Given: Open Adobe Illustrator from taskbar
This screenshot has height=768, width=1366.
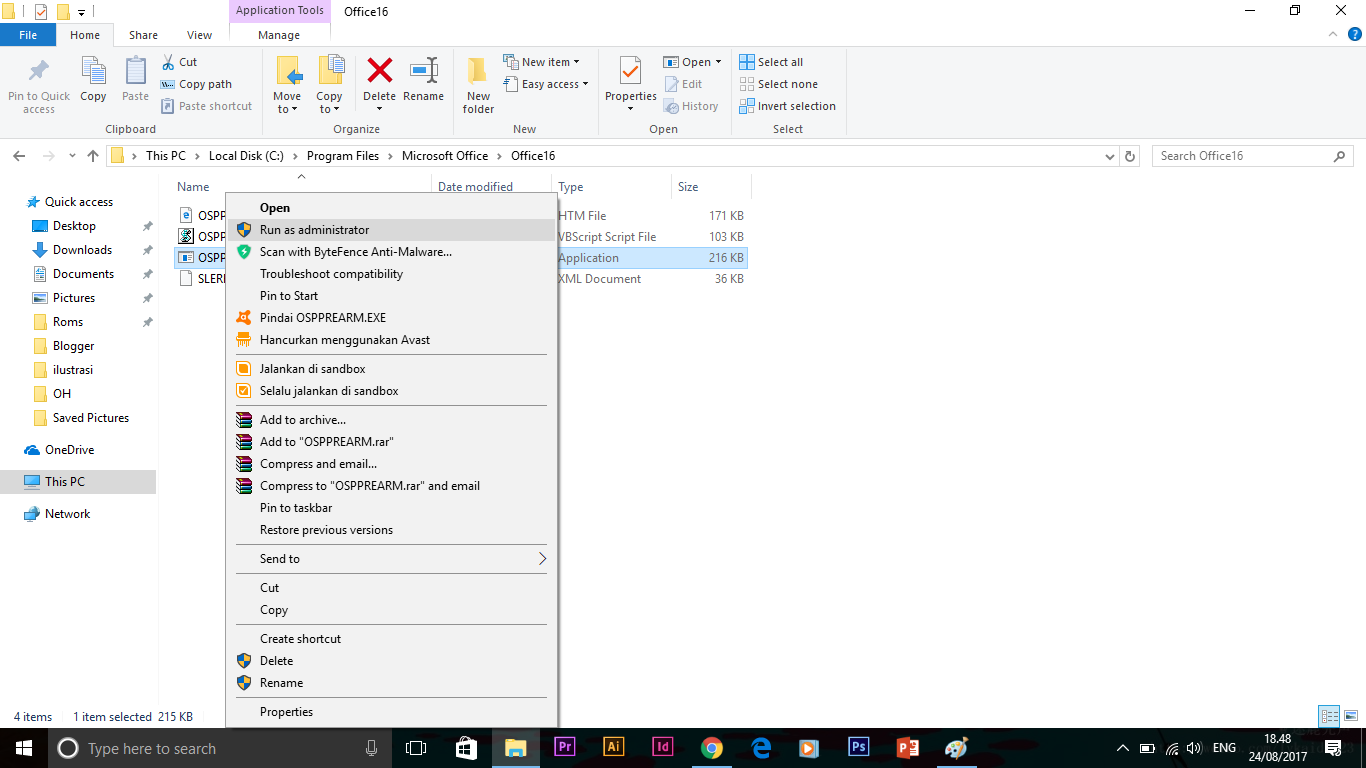Looking at the screenshot, I should tap(614, 747).
